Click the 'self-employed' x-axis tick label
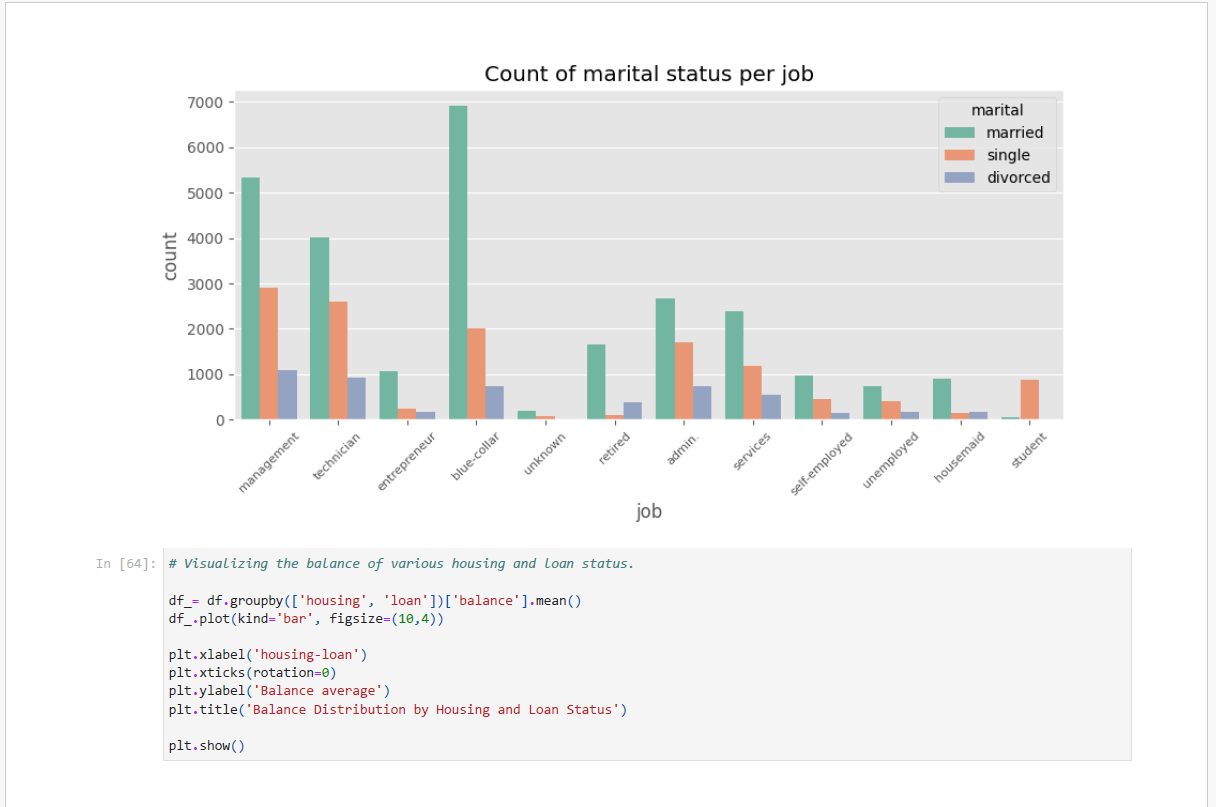This screenshot has width=1216, height=807. [x=821, y=463]
